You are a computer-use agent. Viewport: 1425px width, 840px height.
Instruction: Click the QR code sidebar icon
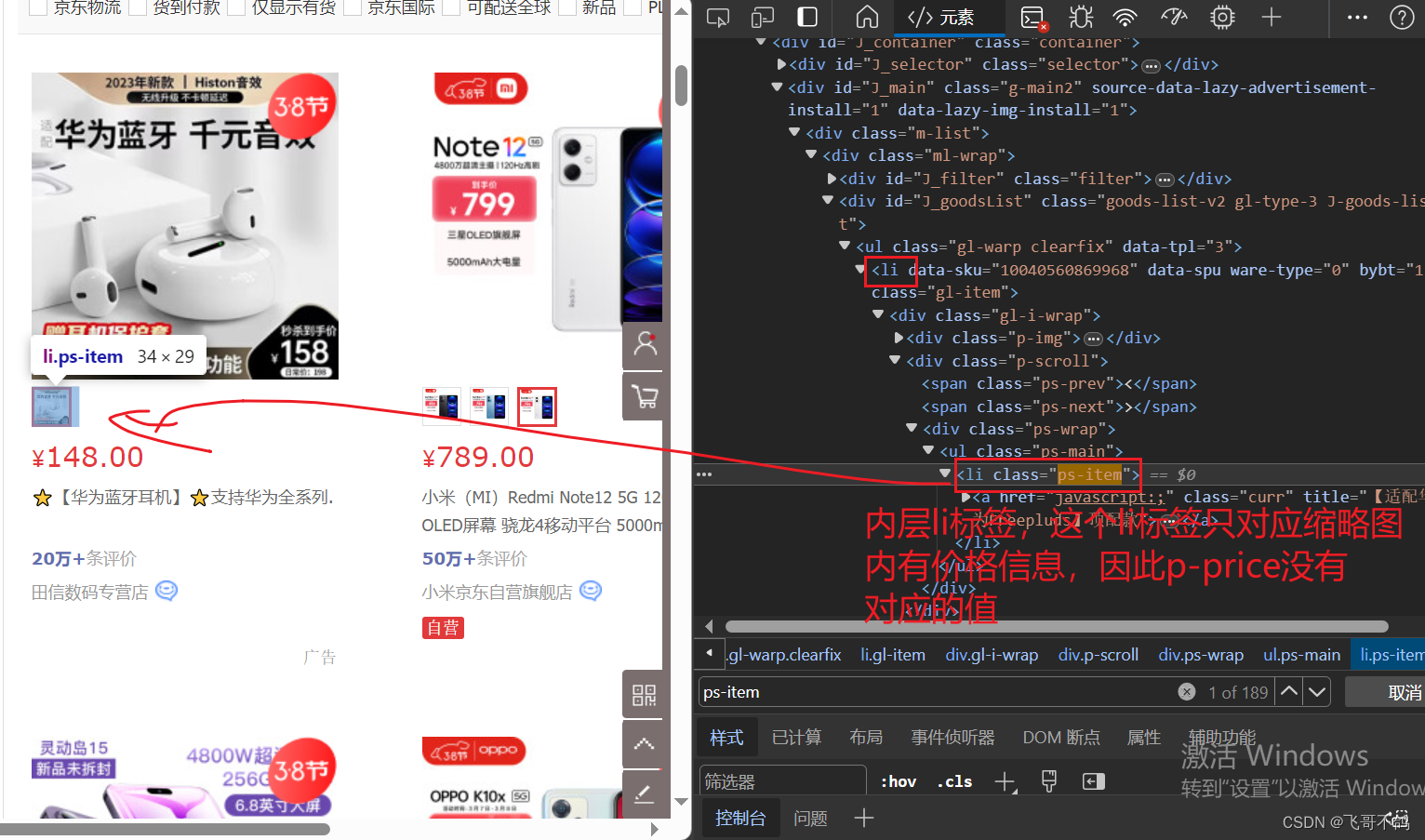(x=644, y=694)
